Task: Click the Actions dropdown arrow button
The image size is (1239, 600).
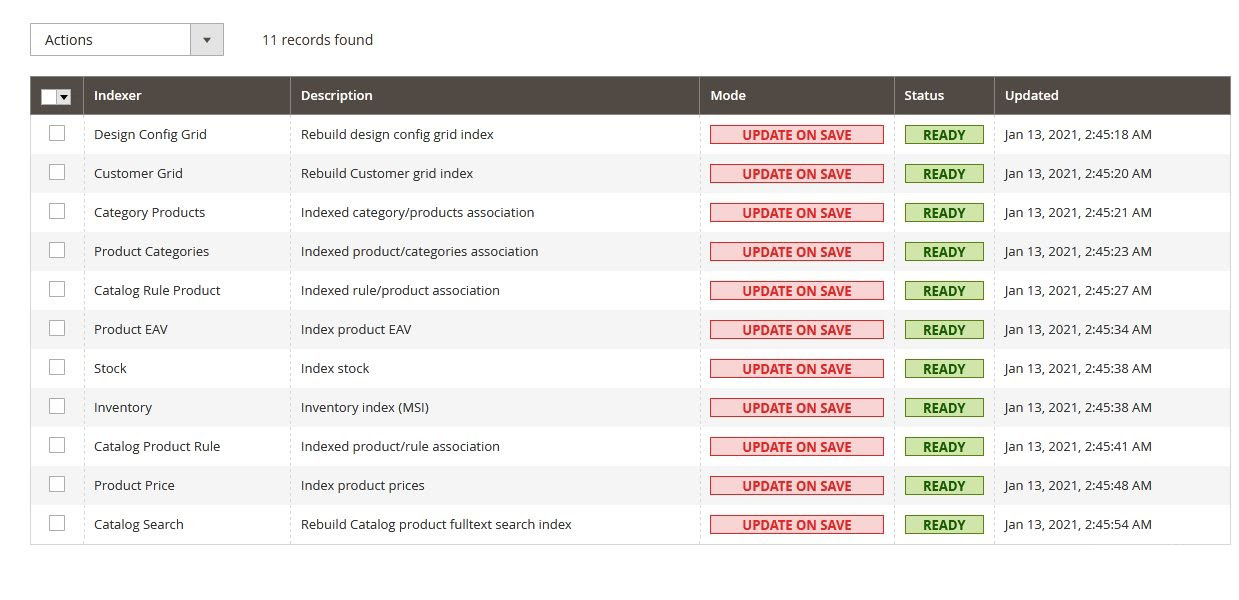Action: tap(207, 40)
